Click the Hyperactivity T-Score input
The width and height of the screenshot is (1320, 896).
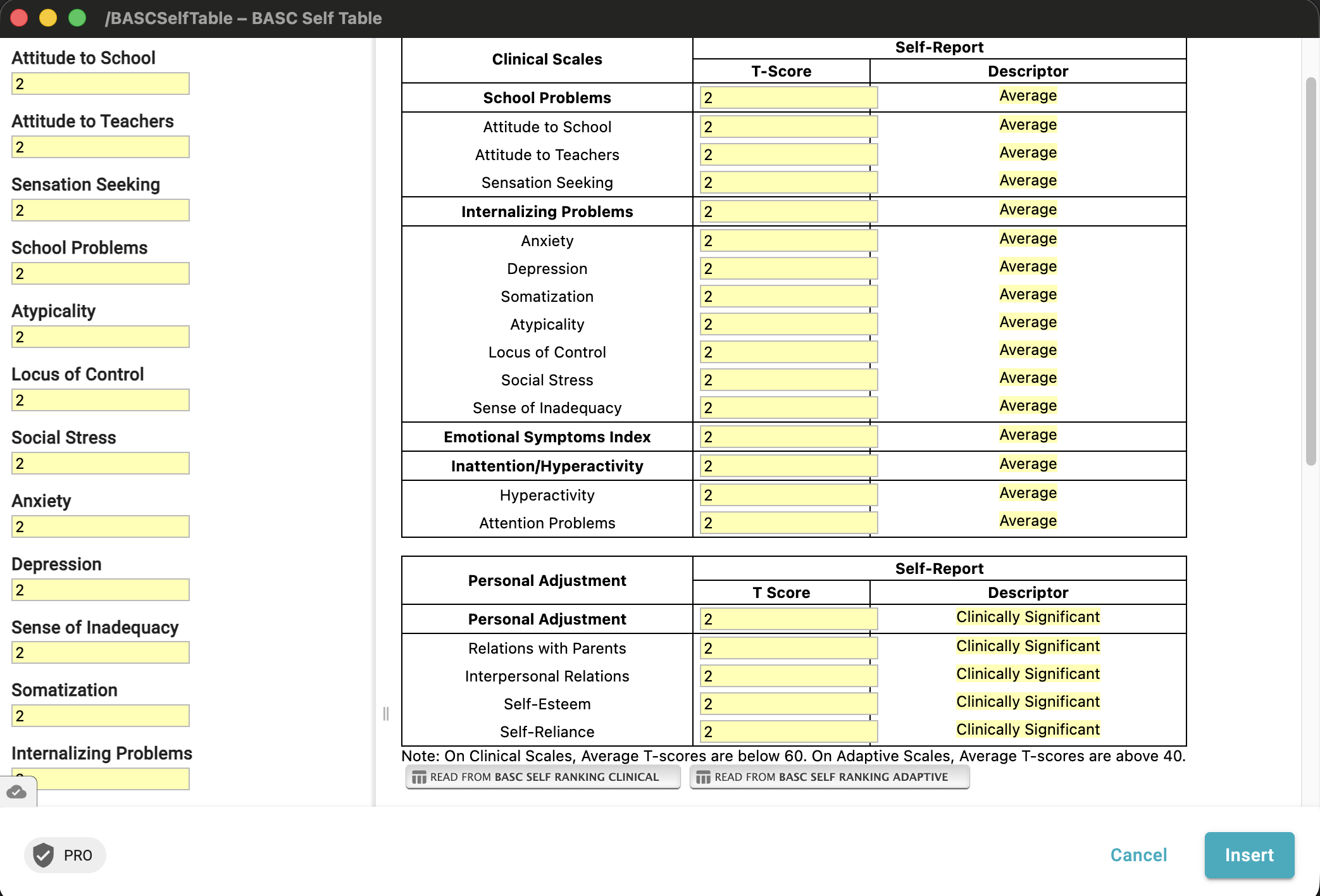[788, 495]
